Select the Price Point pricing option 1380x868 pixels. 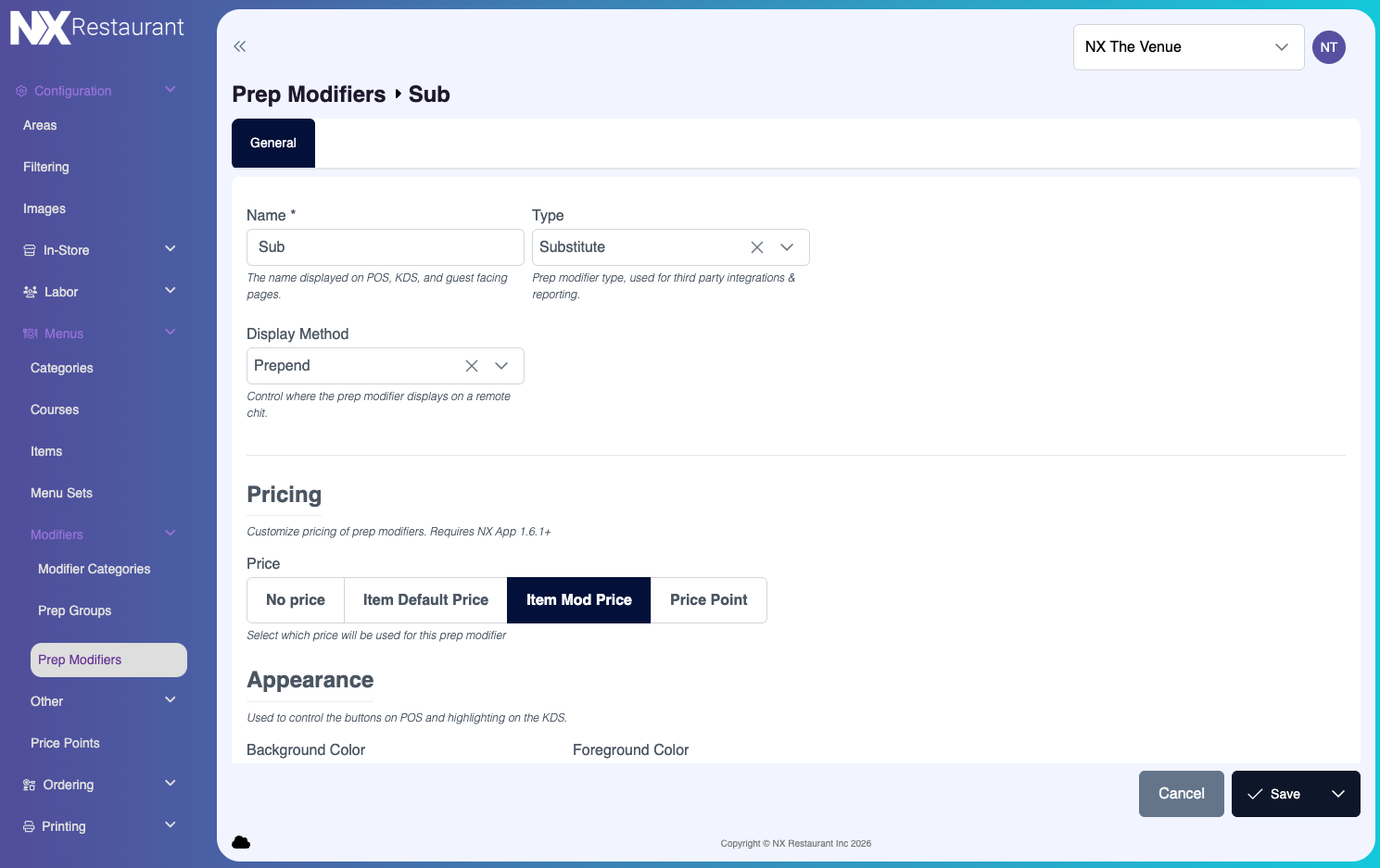pyautogui.click(x=708, y=600)
